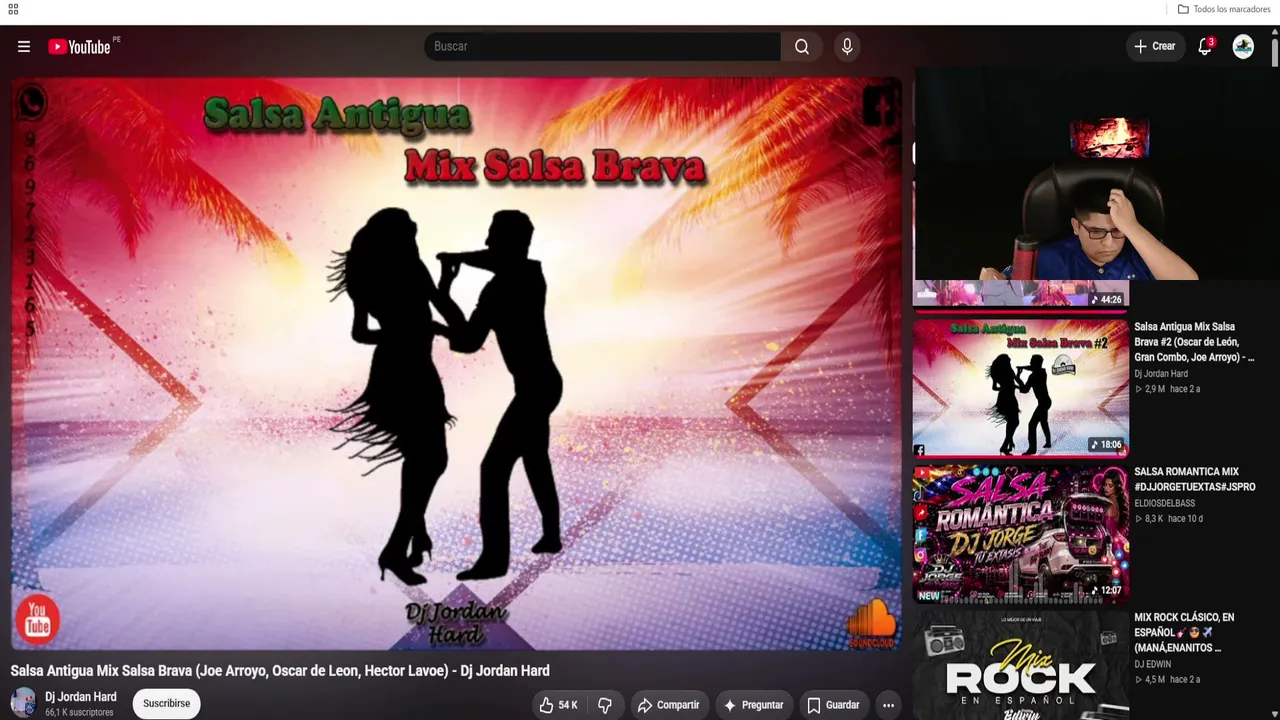Open the browser apps grid icon
Screen dimensions: 1280x720
(x=13, y=9)
